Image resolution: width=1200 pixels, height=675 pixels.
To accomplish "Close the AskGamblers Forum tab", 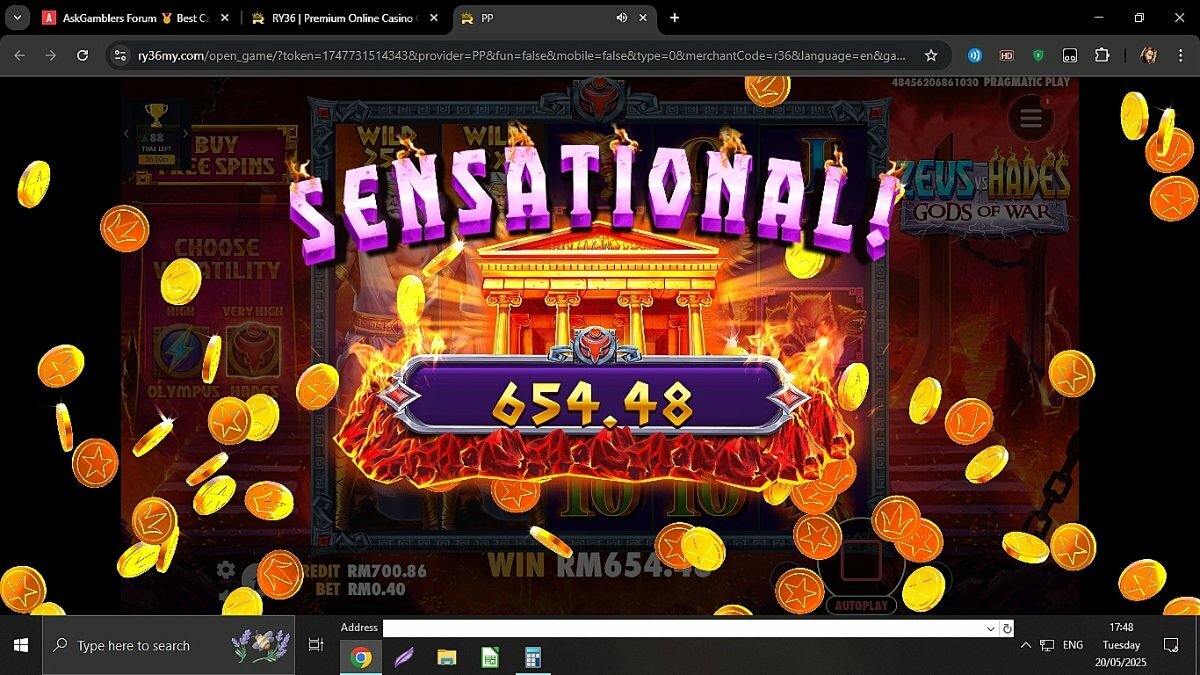I will coord(225,18).
